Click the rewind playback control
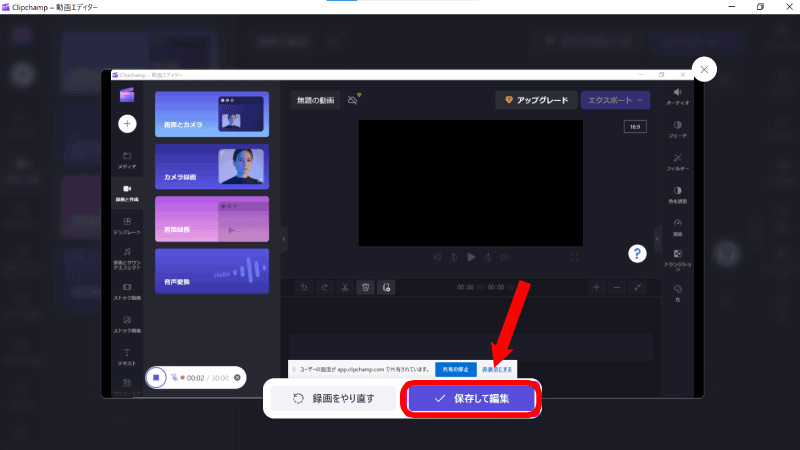The height and width of the screenshot is (450, 800). [x=454, y=257]
